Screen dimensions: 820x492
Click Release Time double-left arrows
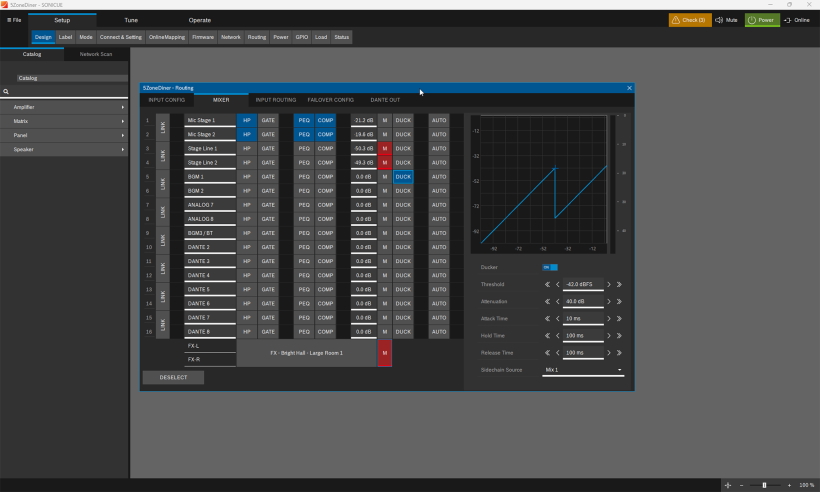tap(547, 353)
